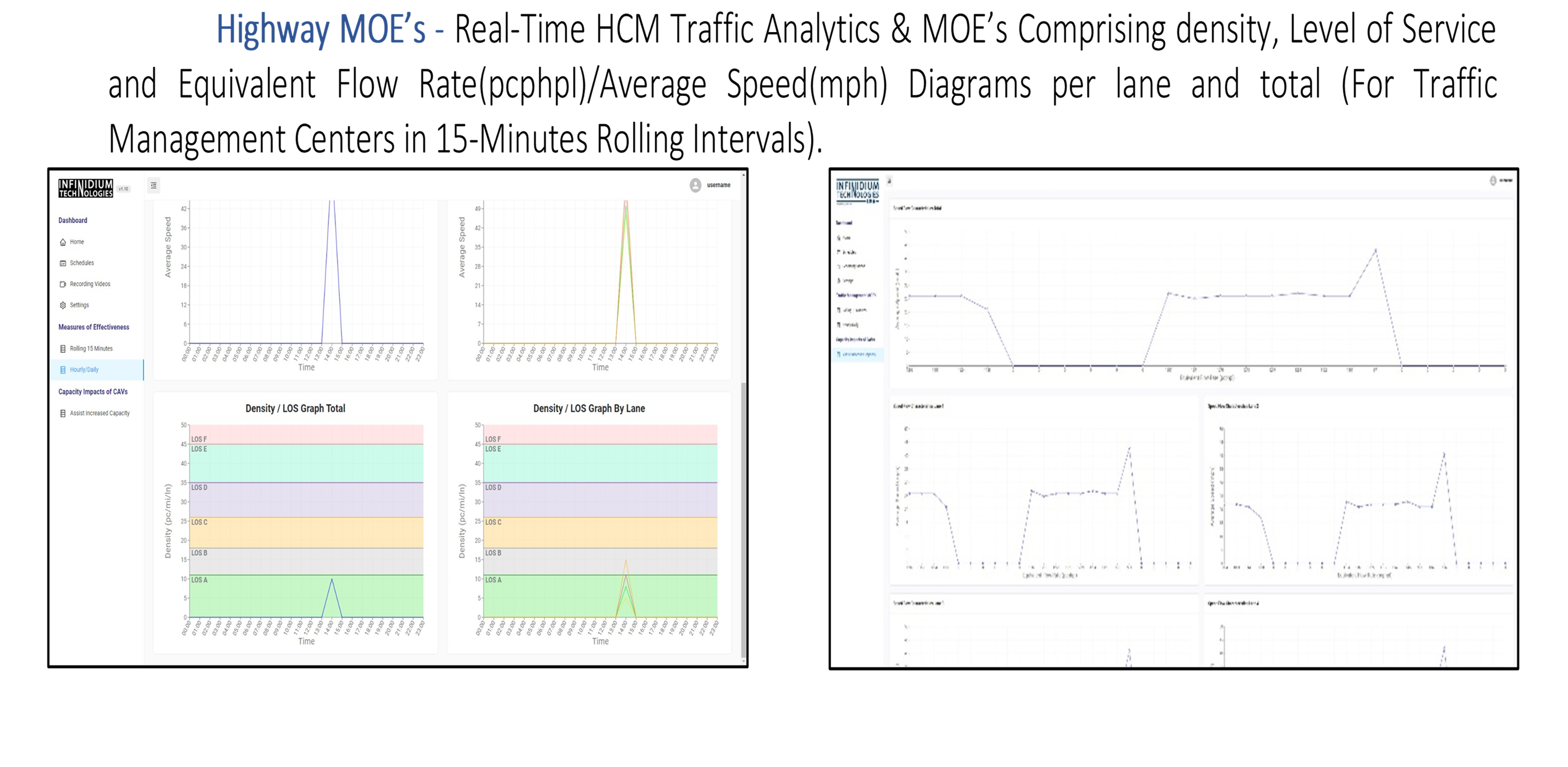Click the v1.10 version badge

pyautogui.click(x=124, y=189)
